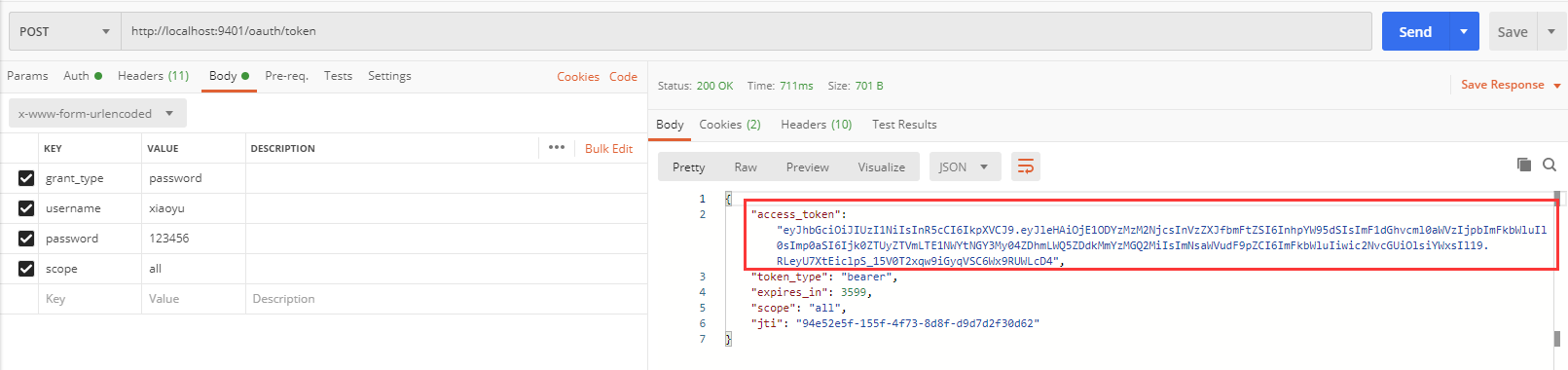Go to the Pre-req. tab
The height and width of the screenshot is (370, 1568).
pos(286,76)
